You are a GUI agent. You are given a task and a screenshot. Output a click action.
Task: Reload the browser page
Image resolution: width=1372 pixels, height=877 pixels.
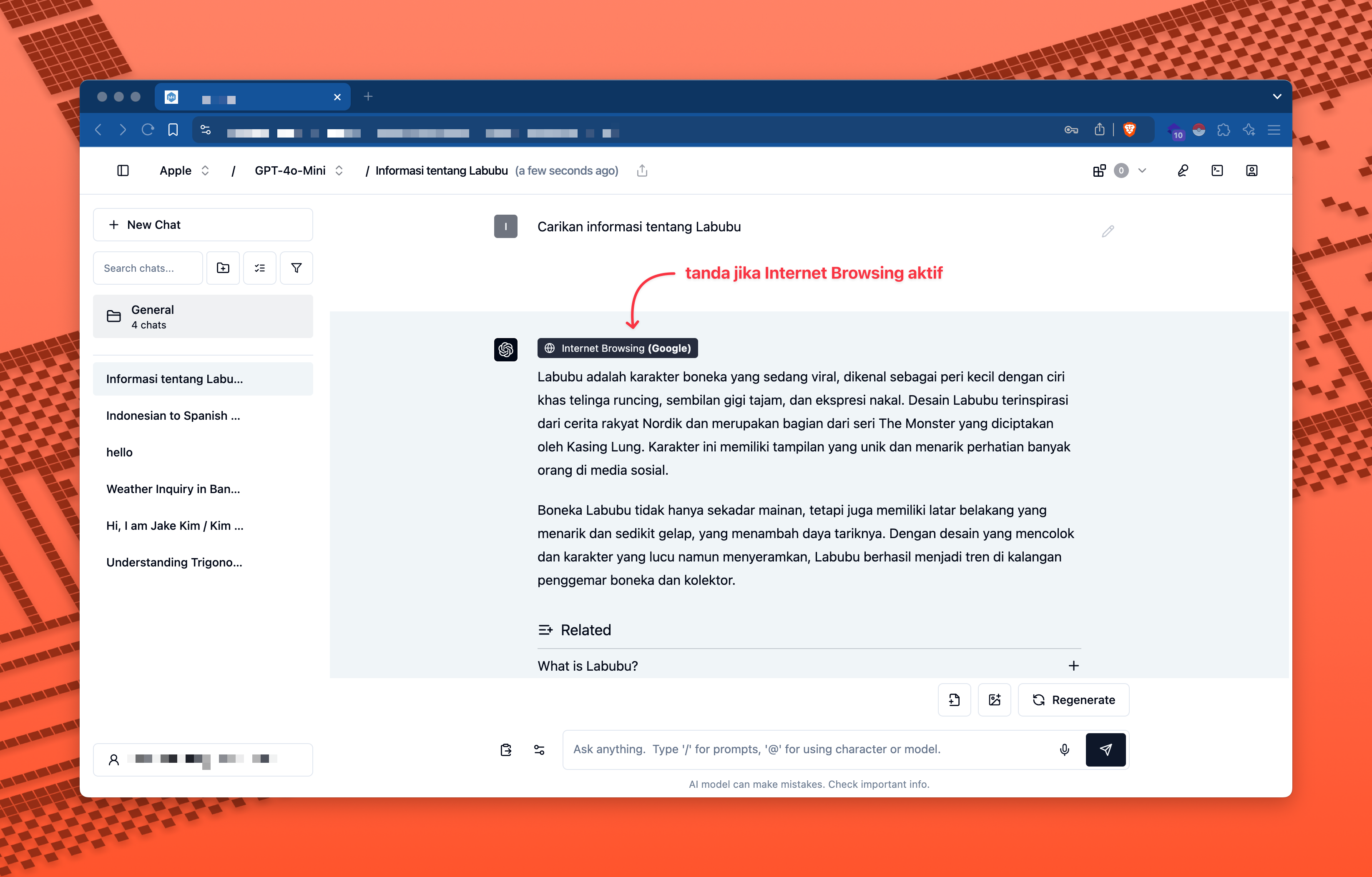pos(148,130)
